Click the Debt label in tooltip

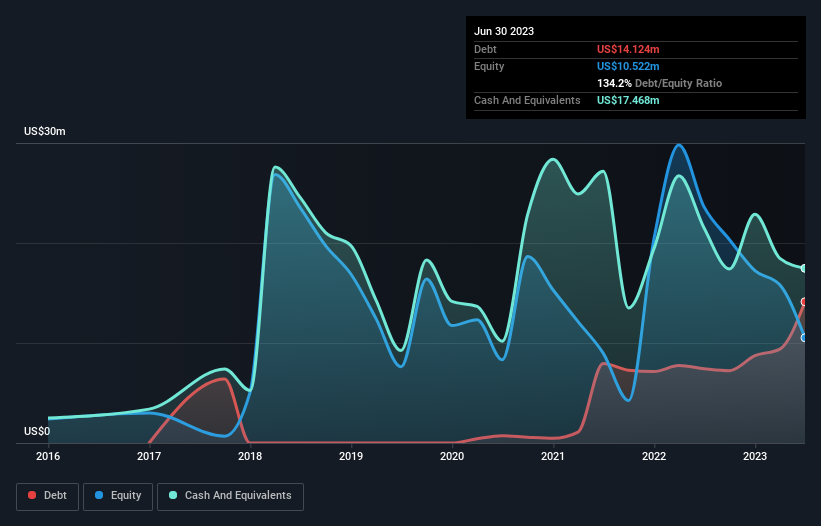tap(485, 49)
